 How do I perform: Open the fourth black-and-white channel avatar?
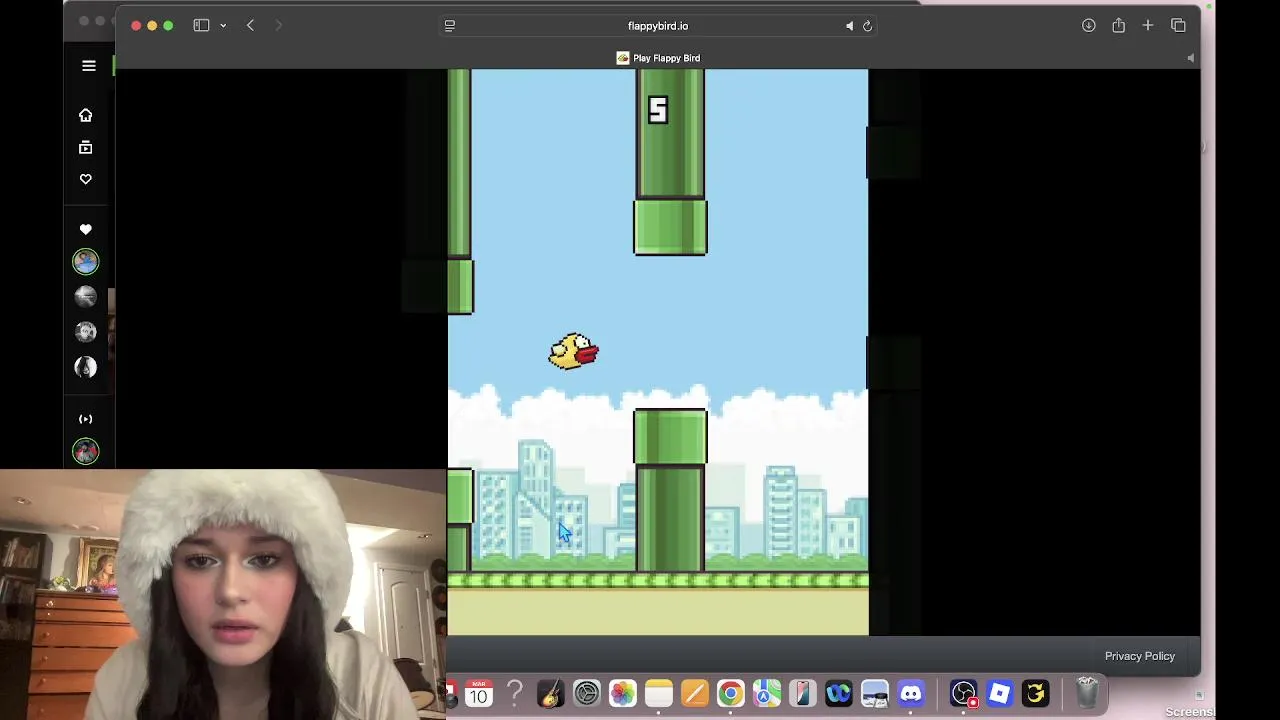pos(86,367)
